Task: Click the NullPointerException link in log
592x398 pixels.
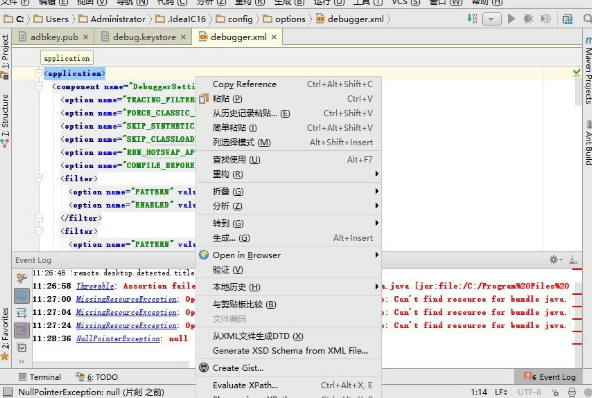Action: 118,338
